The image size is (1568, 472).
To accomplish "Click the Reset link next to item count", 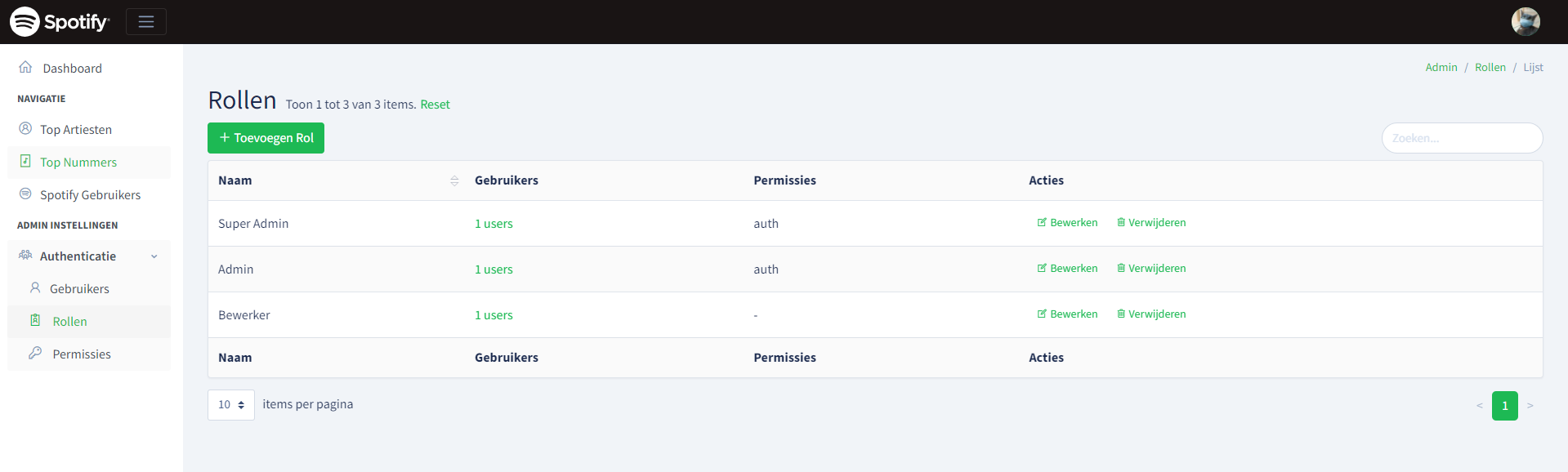I will point(435,105).
